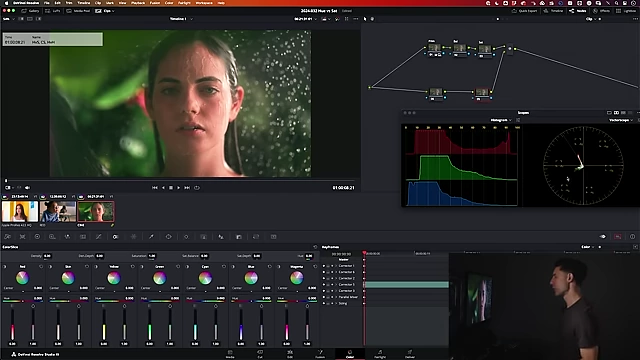
Task: Open the Effects panel button
Action: click(602, 11)
